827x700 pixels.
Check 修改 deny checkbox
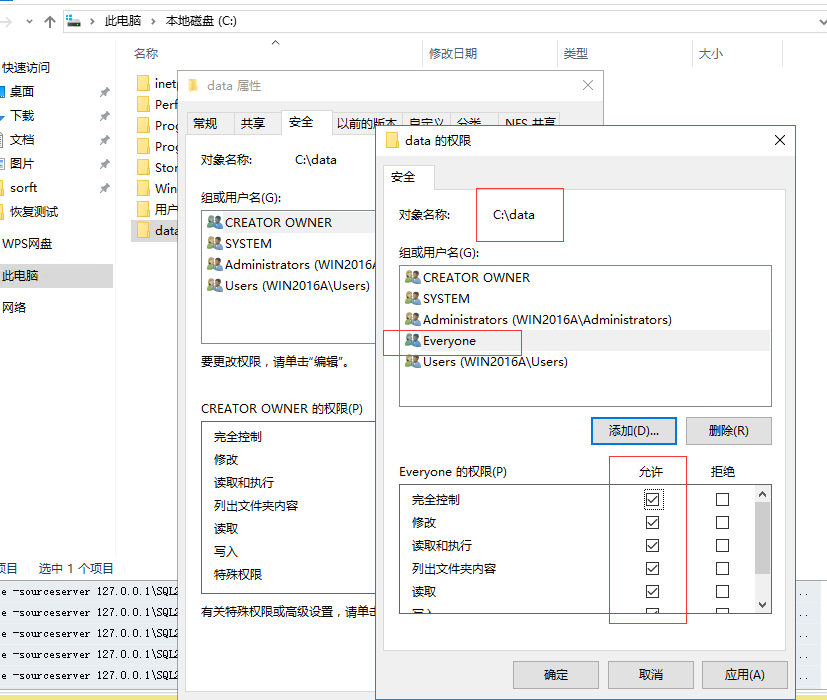pyautogui.click(x=723, y=522)
